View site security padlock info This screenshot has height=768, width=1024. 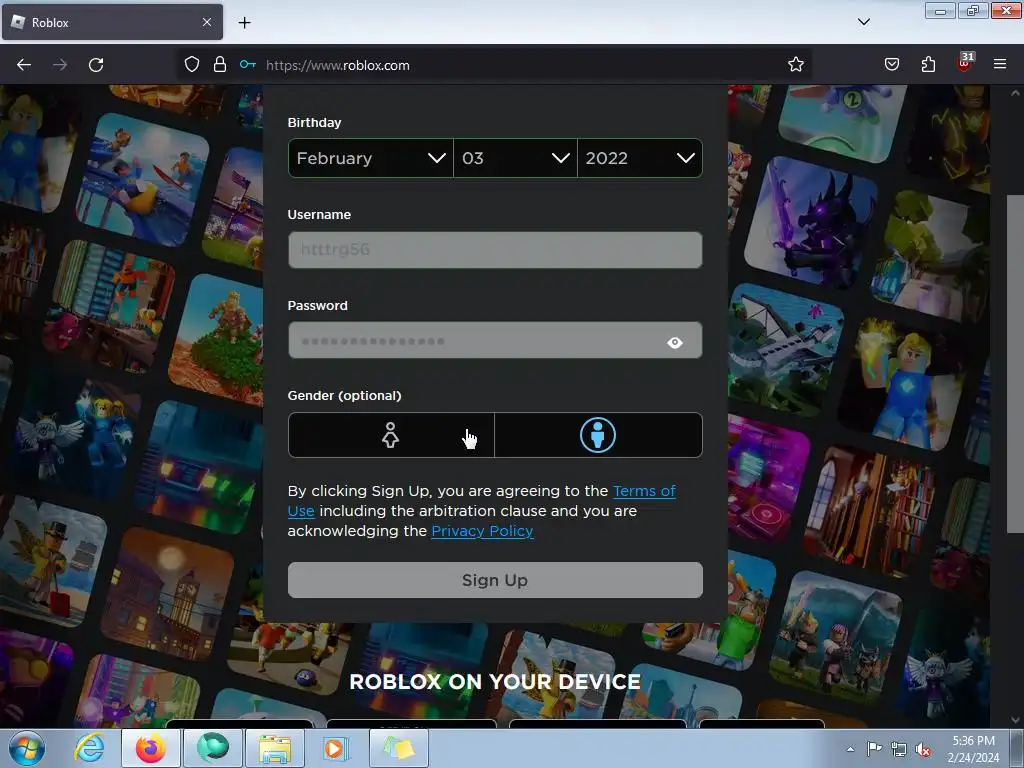click(x=220, y=65)
